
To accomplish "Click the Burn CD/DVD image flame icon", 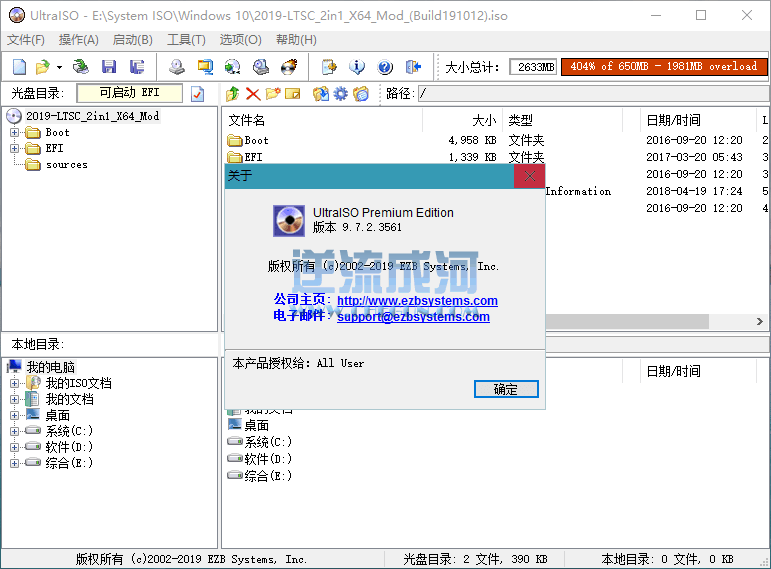I will tap(289, 66).
